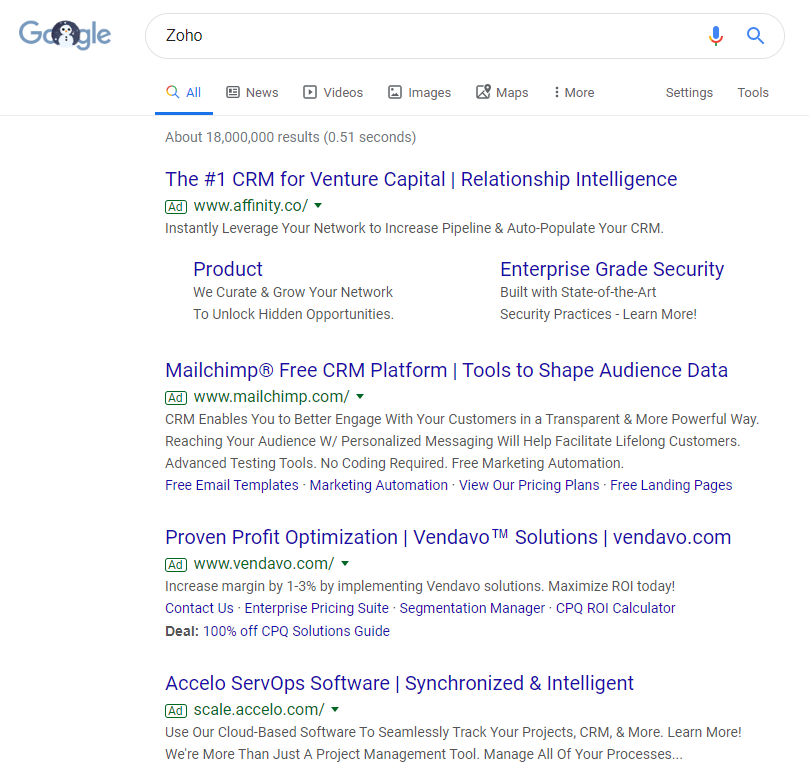This screenshot has height=779, width=809.
Task: Click the Free Email Templates link
Action: click(231, 485)
